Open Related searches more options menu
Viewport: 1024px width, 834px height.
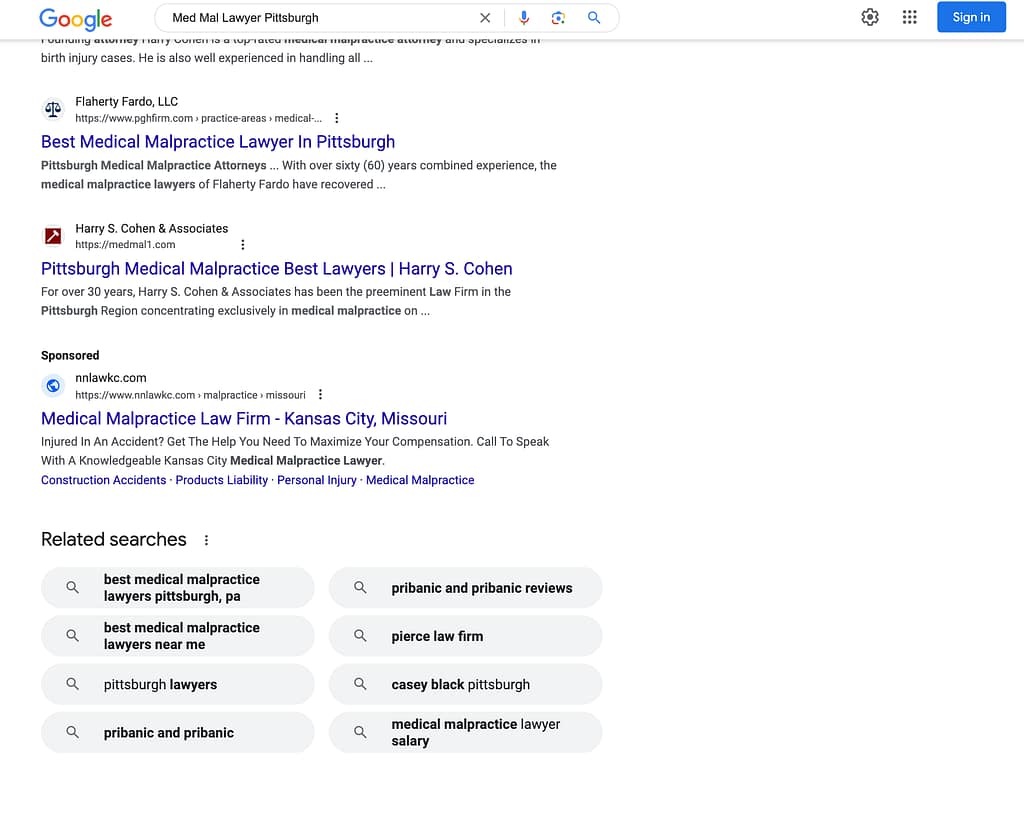[x=206, y=540]
